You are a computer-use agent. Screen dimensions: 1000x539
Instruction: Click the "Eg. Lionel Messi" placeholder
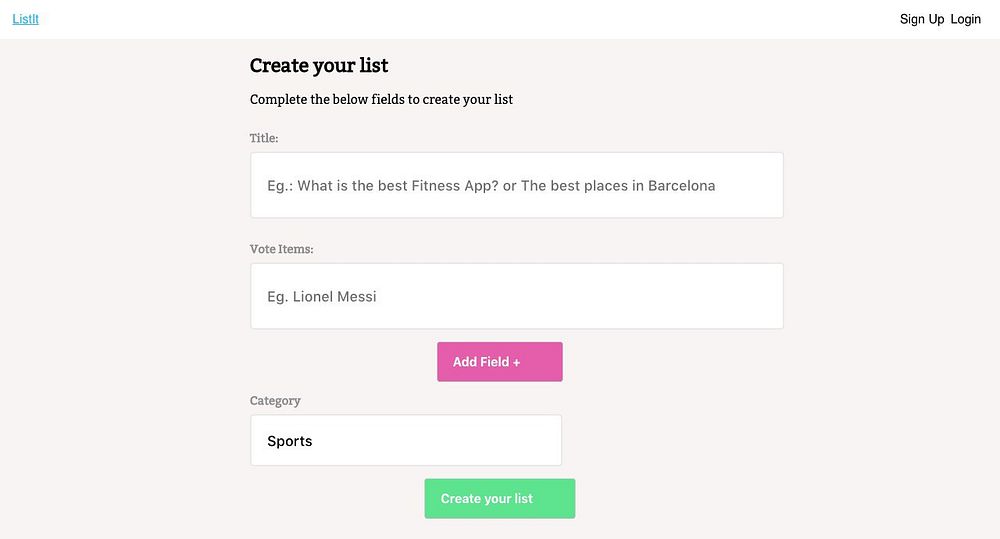click(322, 297)
